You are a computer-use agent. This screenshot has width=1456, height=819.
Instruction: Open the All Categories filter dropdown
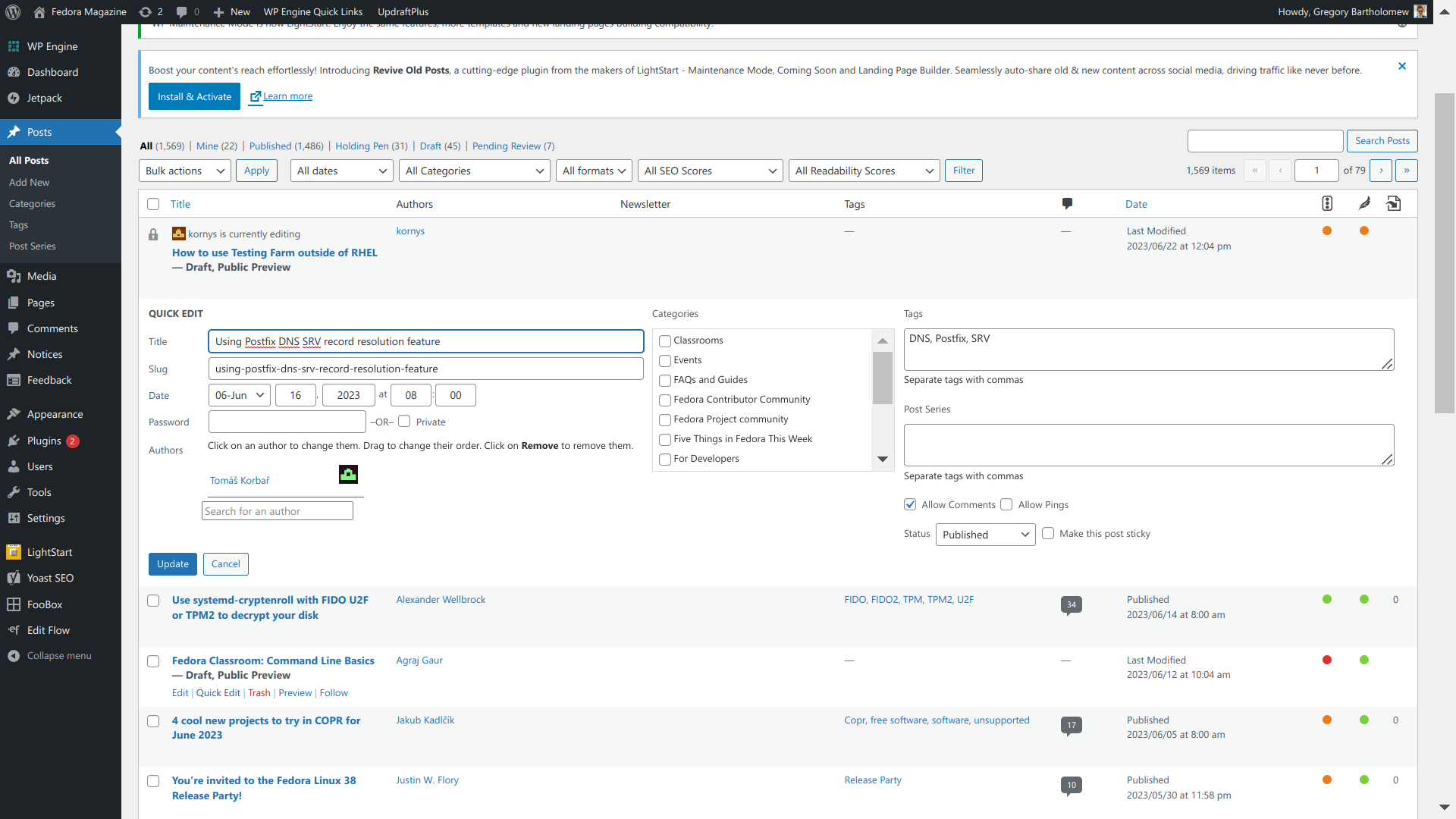[x=475, y=171]
